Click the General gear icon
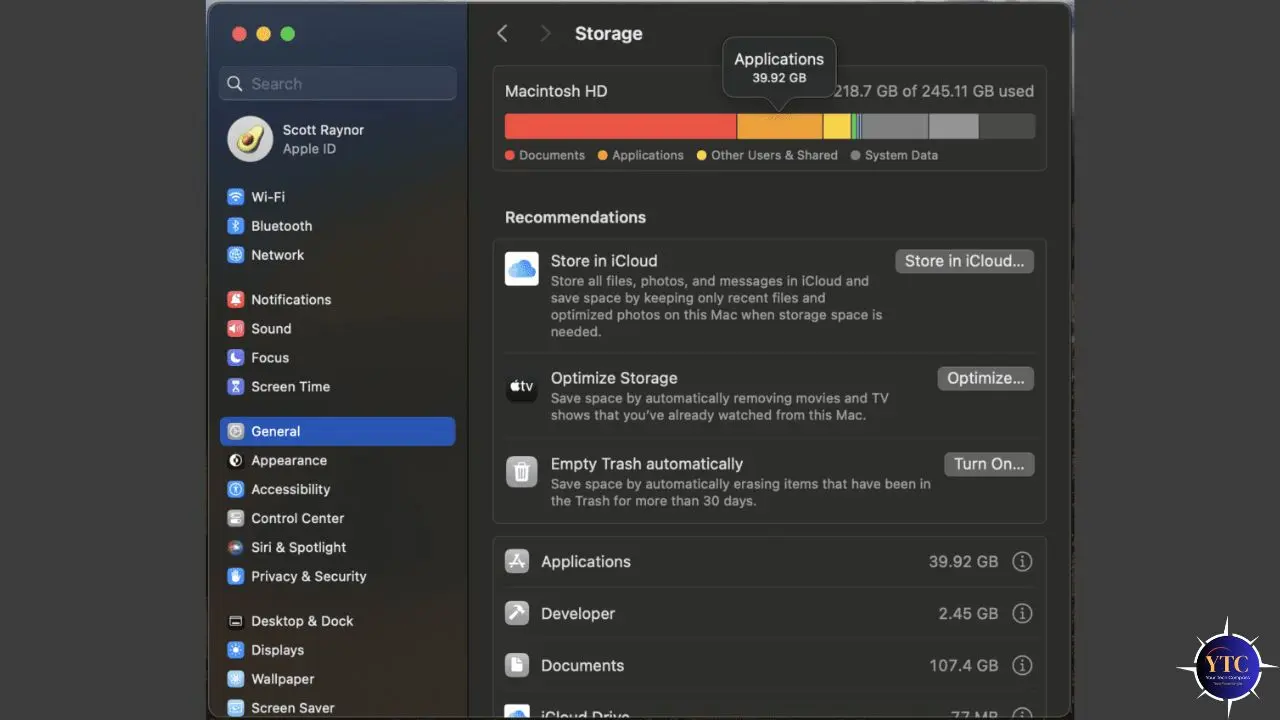The image size is (1280, 720). [235, 431]
